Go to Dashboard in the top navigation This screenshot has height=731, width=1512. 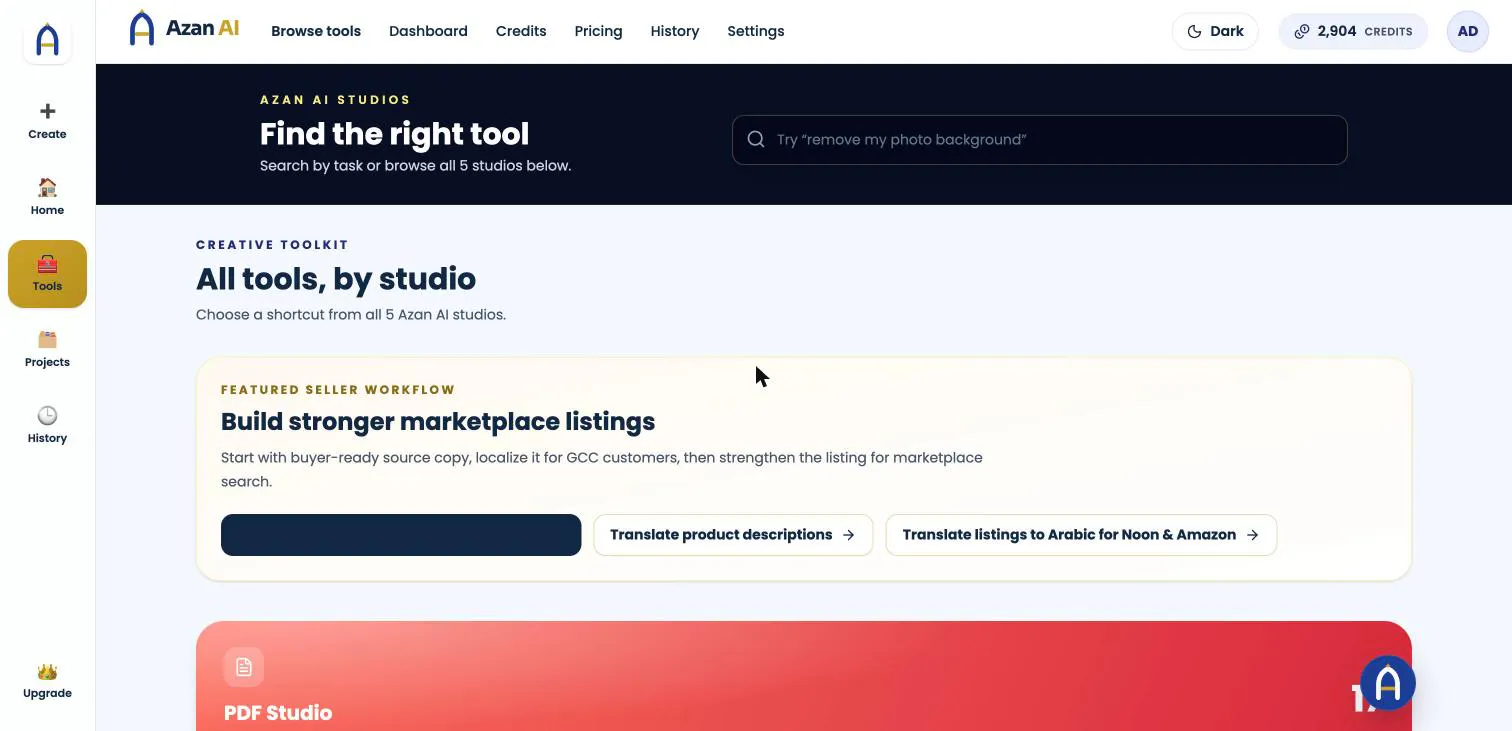pyautogui.click(x=428, y=31)
